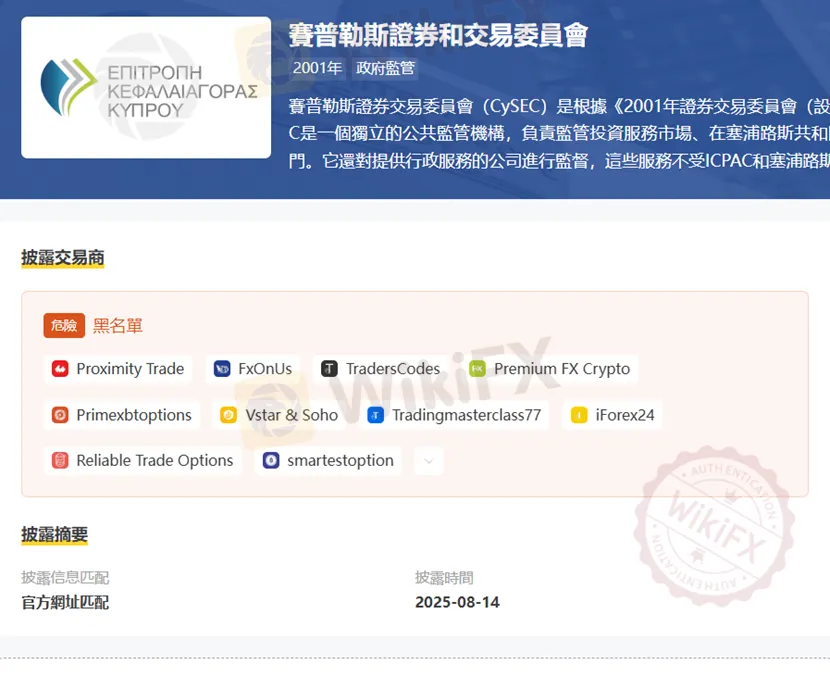Click the CySEC regulator logo thumbnail
The width and height of the screenshot is (830, 677).
[x=146, y=87]
